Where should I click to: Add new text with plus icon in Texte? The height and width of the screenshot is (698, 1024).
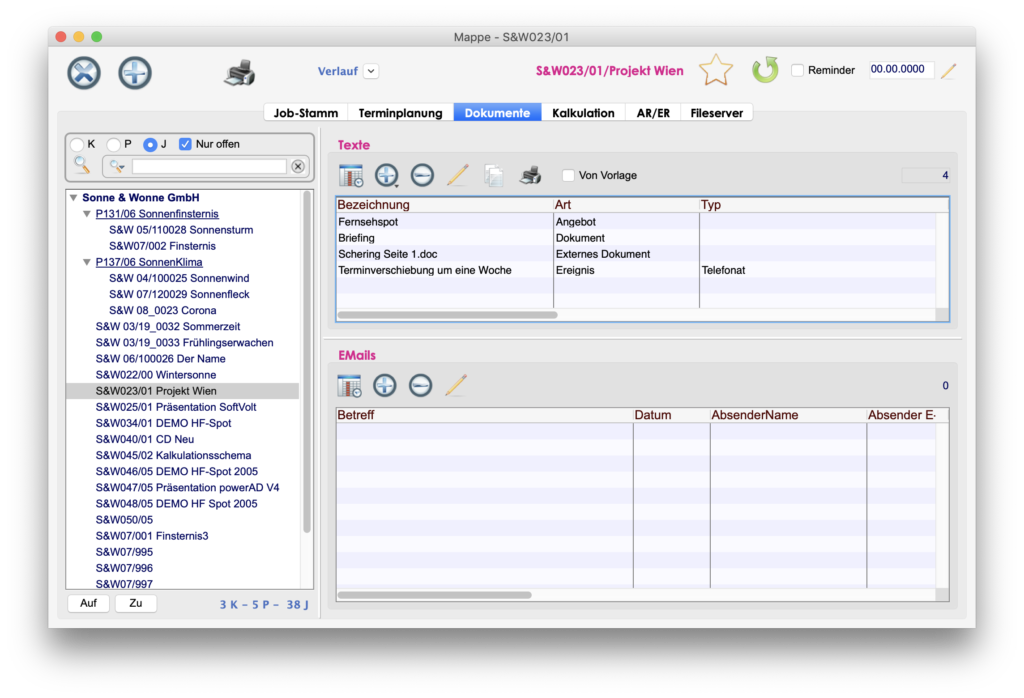pos(387,175)
